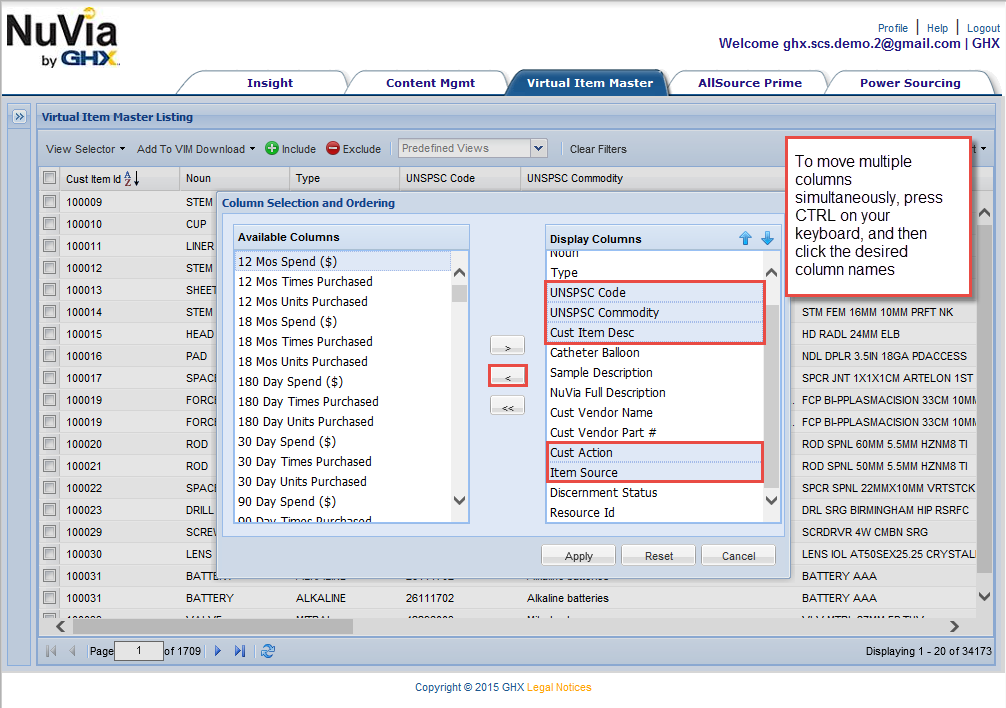Select 30 Day Units Purchased available column

[344, 482]
